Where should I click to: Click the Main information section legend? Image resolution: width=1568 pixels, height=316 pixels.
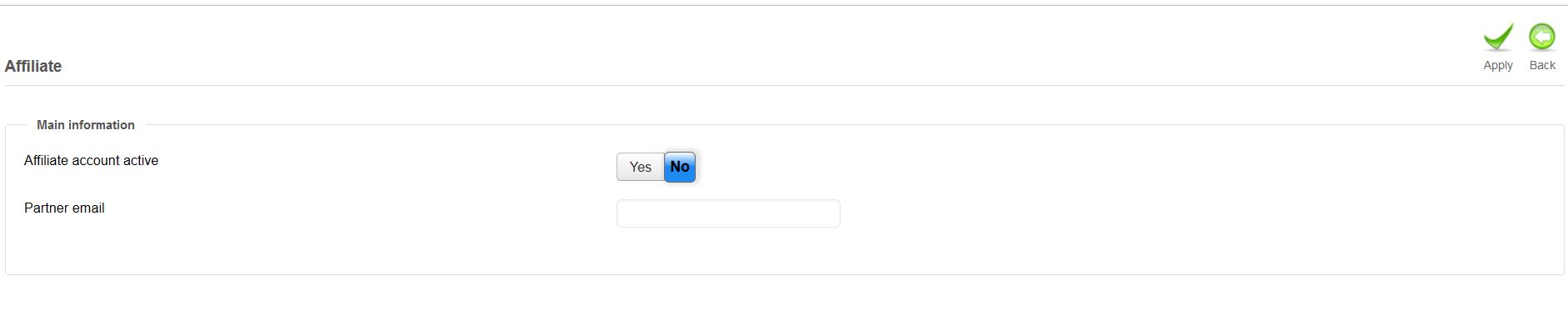(x=86, y=125)
